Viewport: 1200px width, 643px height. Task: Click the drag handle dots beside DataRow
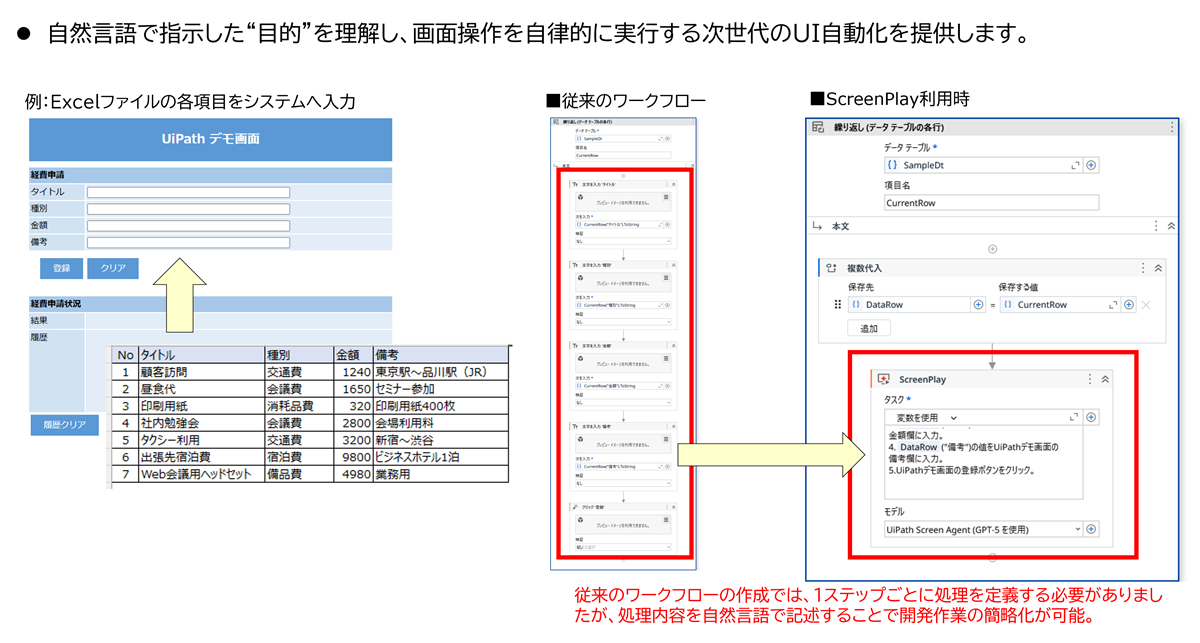coord(836,305)
